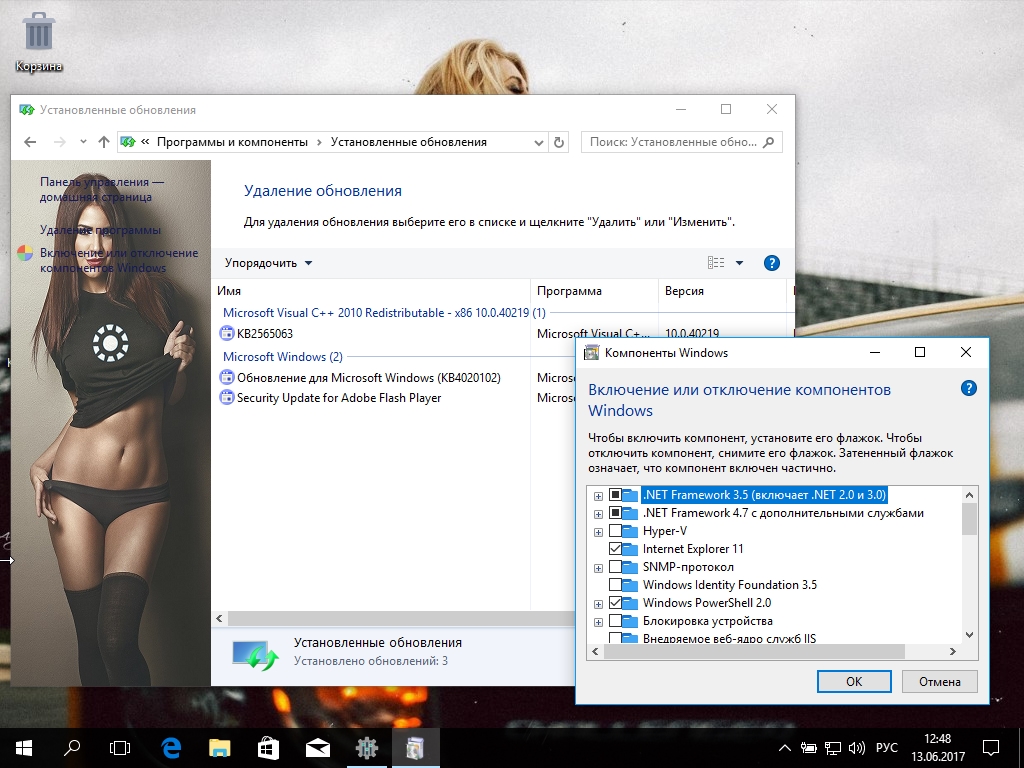This screenshot has height=768, width=1024.
Task: Expand the .NET Framework 4.7 node
Action: pos(598,514)
